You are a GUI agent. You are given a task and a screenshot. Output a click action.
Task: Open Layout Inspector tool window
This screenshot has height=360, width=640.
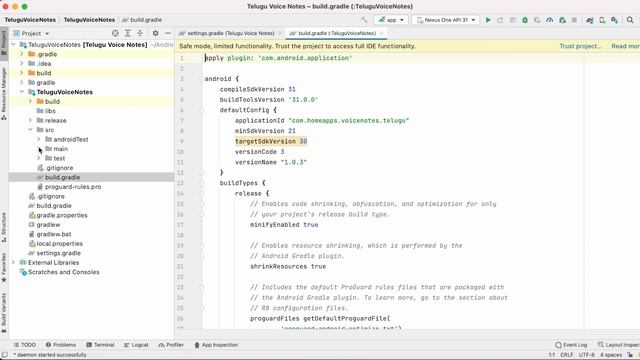coord(619,345)
